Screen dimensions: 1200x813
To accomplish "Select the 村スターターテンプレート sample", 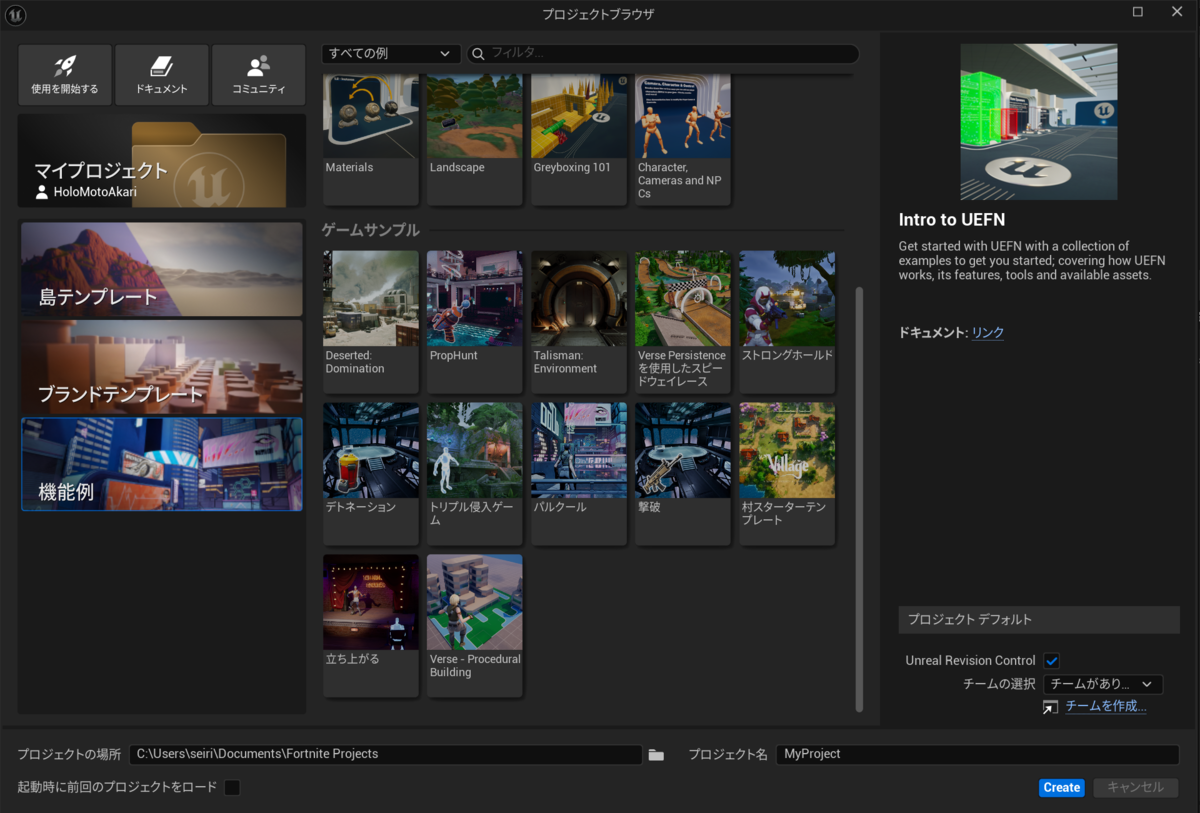I will pyautogui.click(x=787, y=474).
